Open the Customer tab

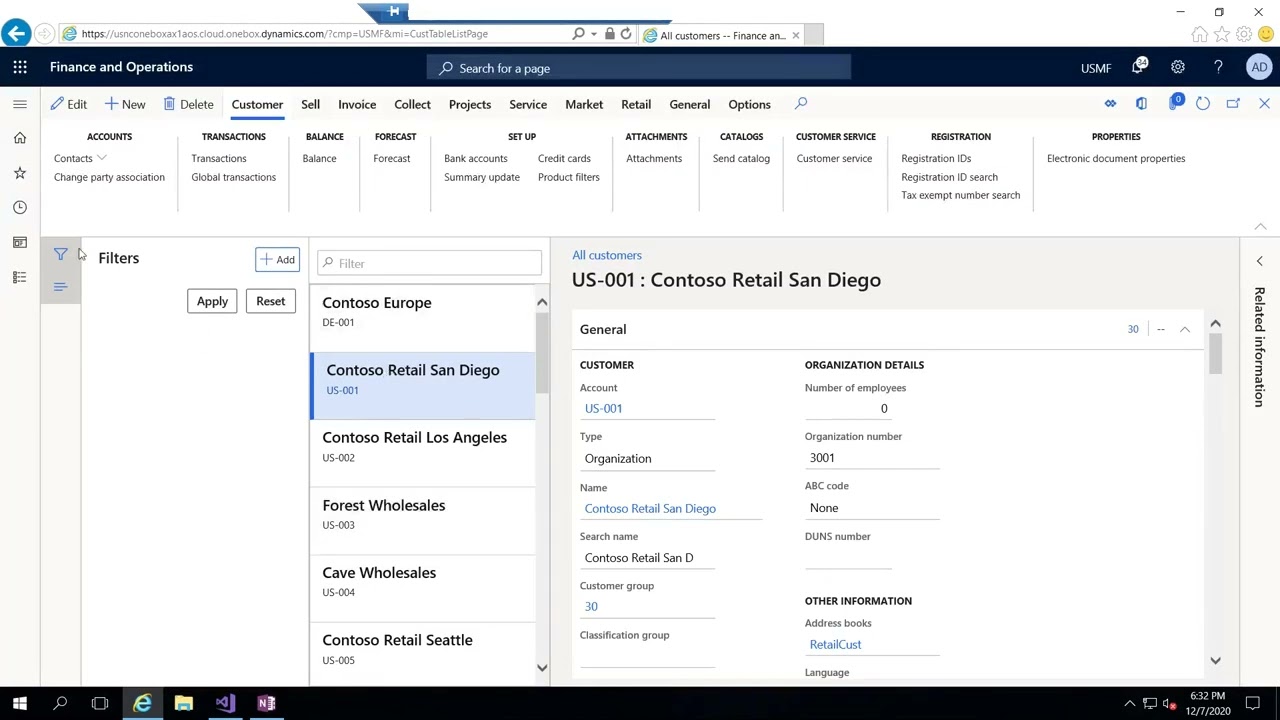point(257,104)
